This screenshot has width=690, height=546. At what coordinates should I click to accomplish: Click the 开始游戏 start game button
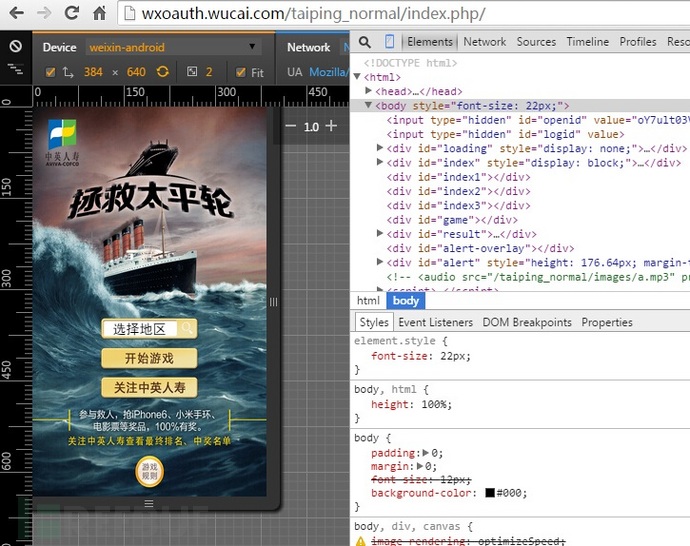(149, 358)
